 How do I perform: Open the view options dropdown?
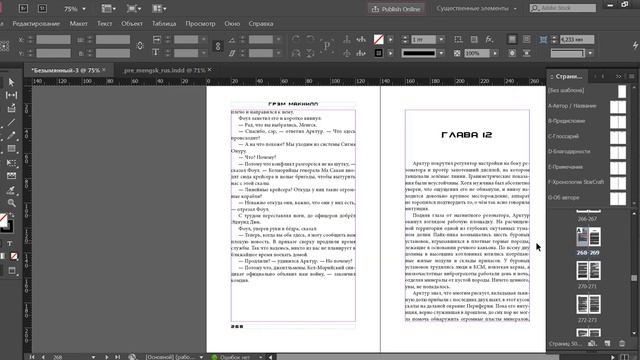[x=108, y=9]
